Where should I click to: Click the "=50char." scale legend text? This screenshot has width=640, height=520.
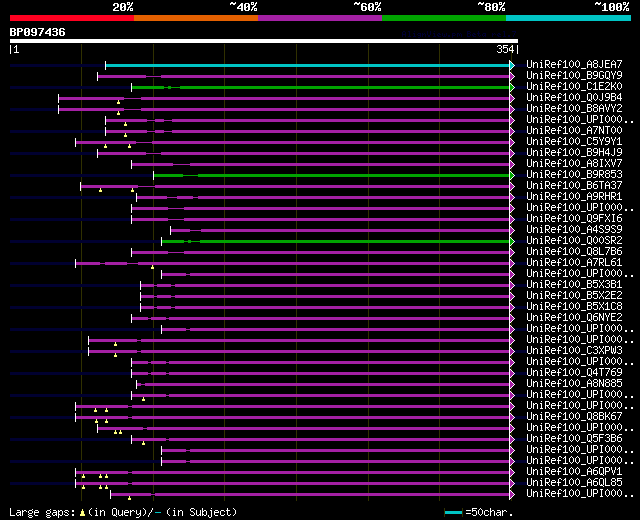[489, 512]
